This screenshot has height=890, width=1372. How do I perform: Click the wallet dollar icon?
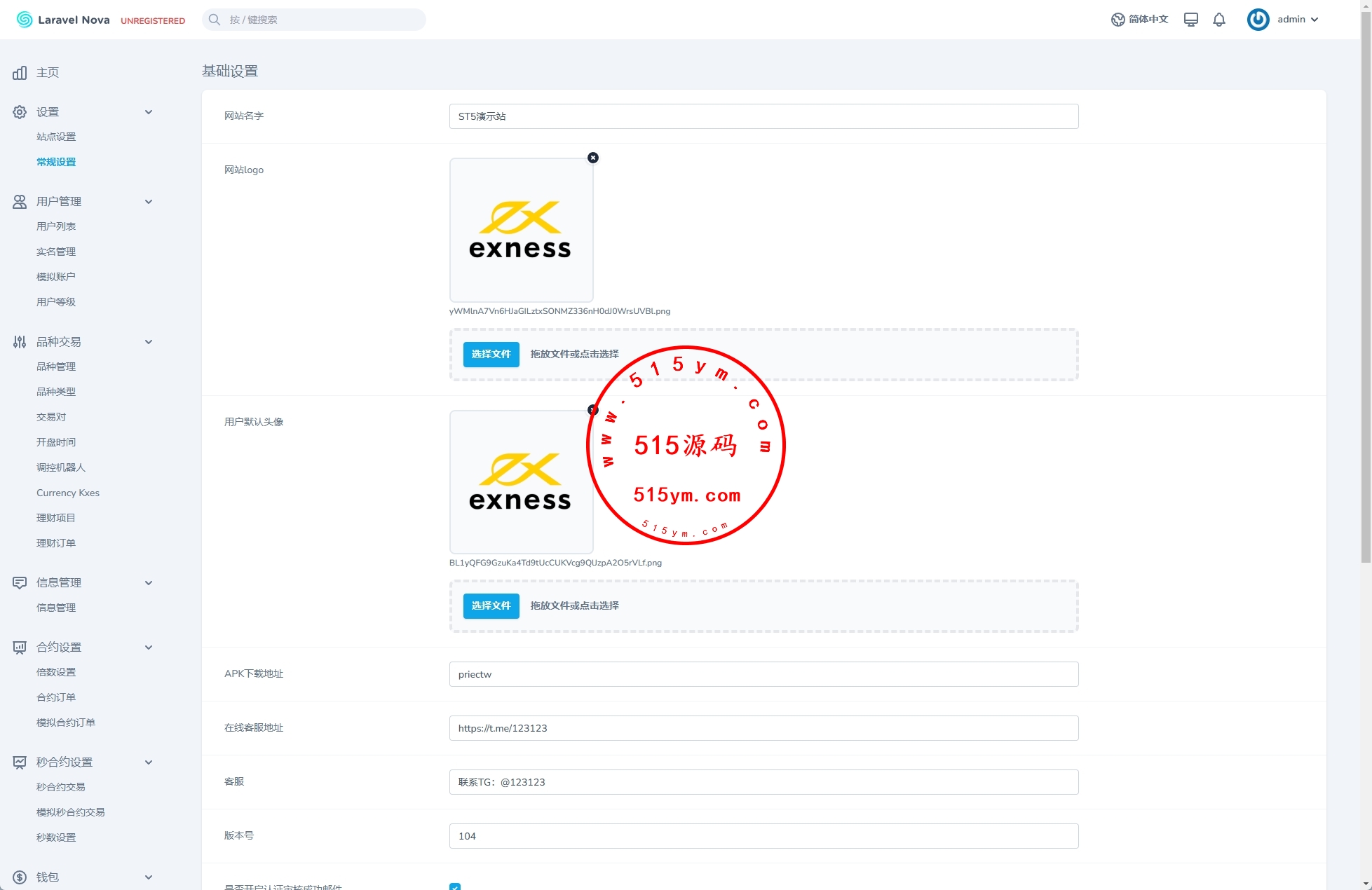pyautogui.click(x=20, y=877)
